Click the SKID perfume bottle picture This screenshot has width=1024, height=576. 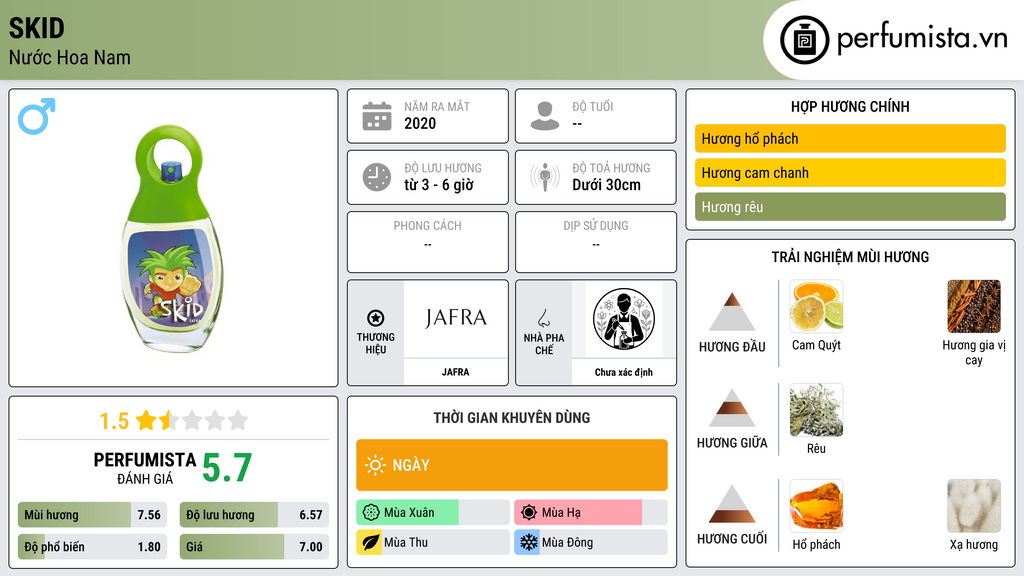172,238
